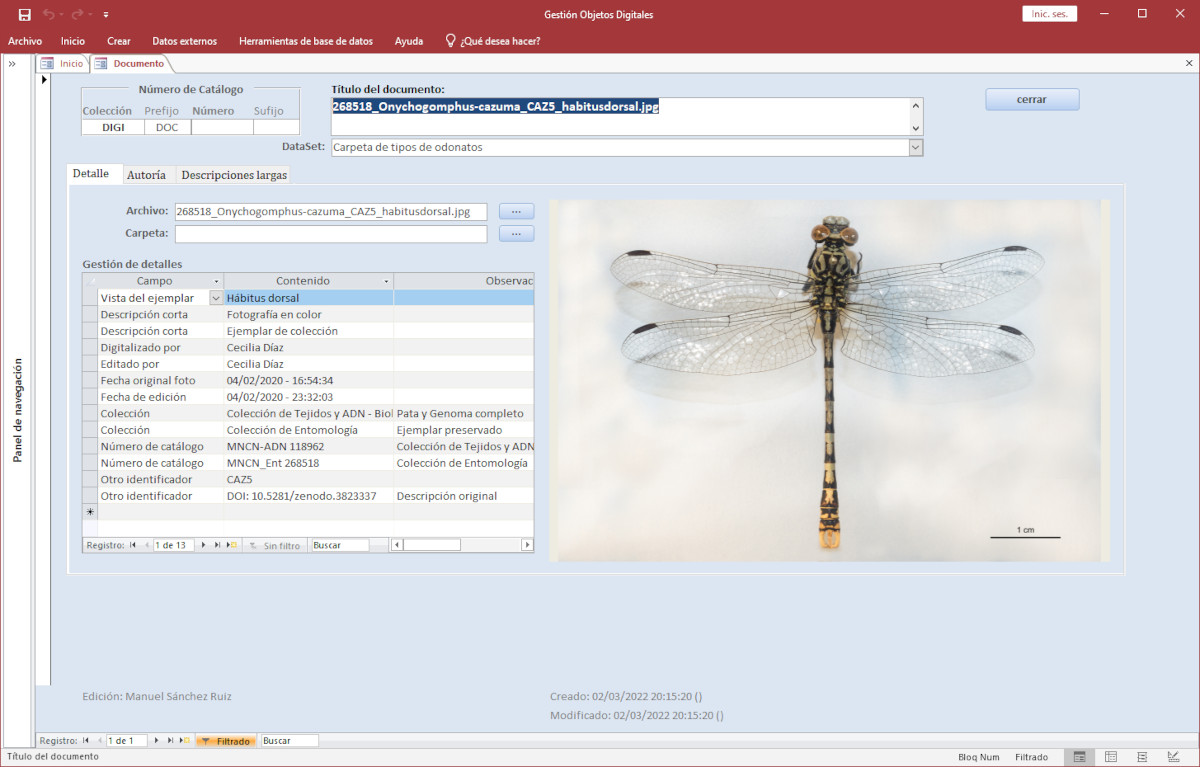Viewport: 1200px width, 767px height.
Task: Open the Contenido column header dropdown
Action: [386, 281]
